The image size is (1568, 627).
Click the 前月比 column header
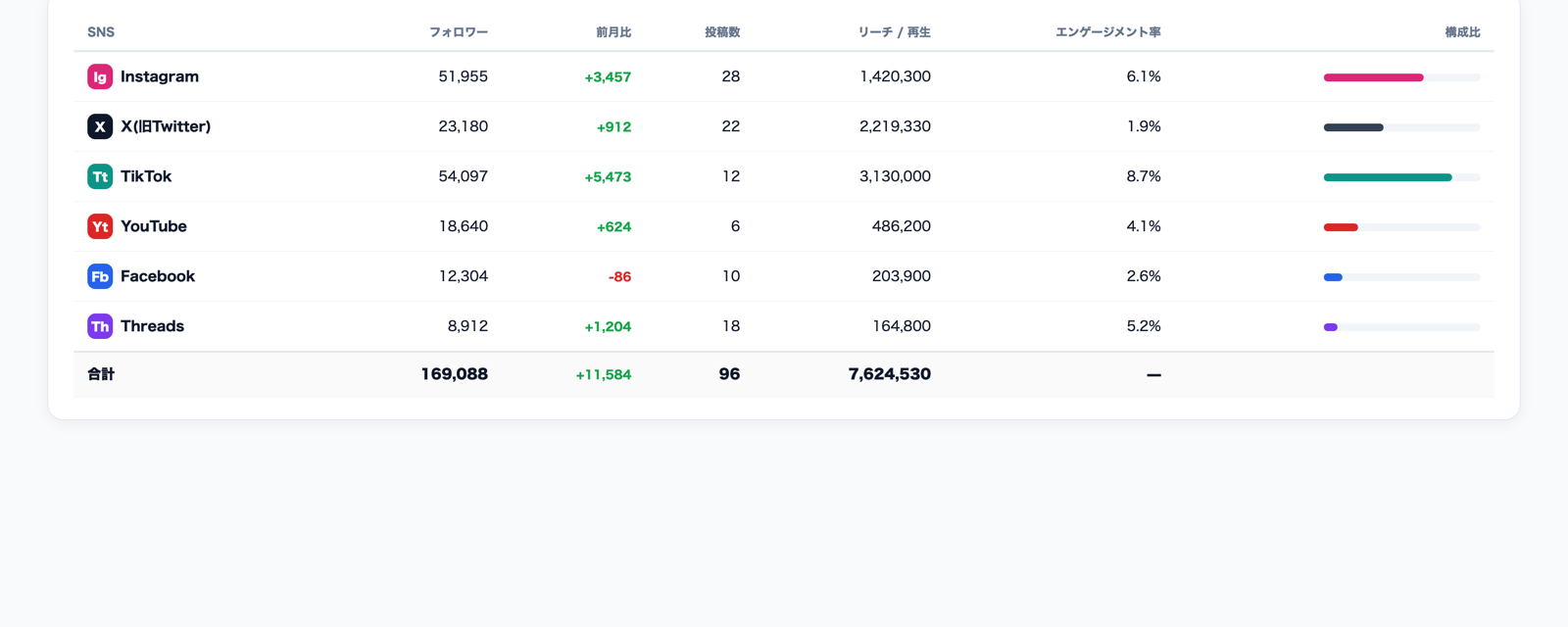click(x=613, y=32)
